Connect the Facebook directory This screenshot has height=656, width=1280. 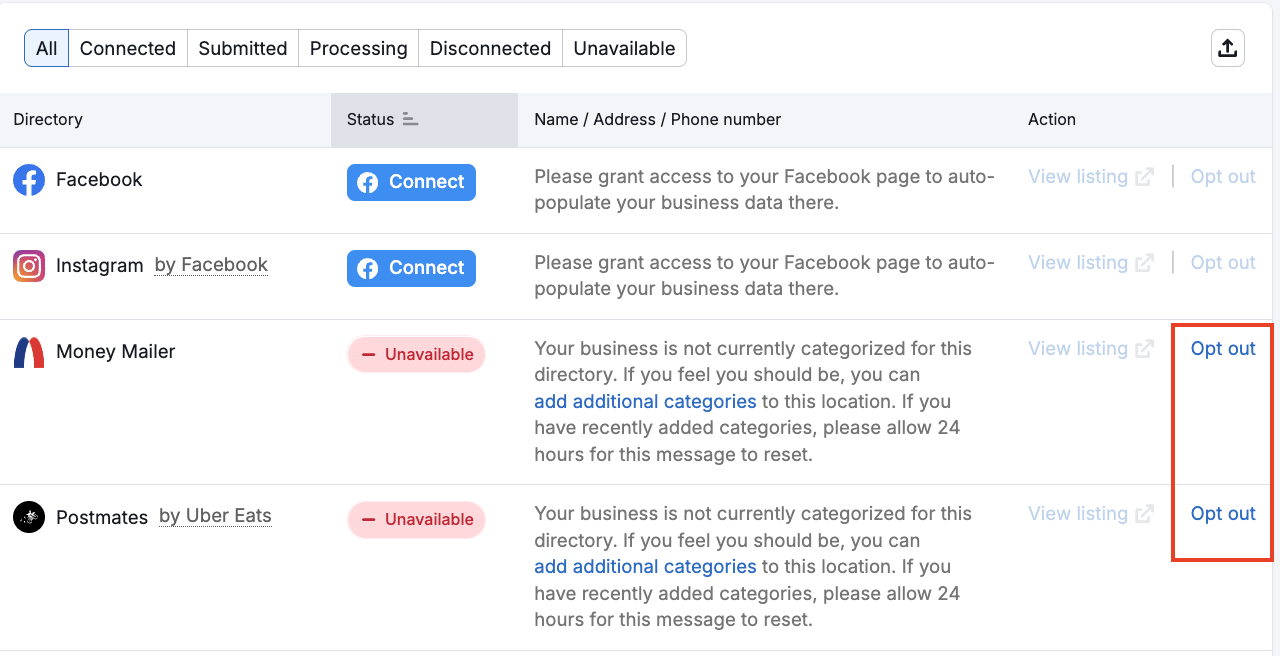(x=411, y=182)
